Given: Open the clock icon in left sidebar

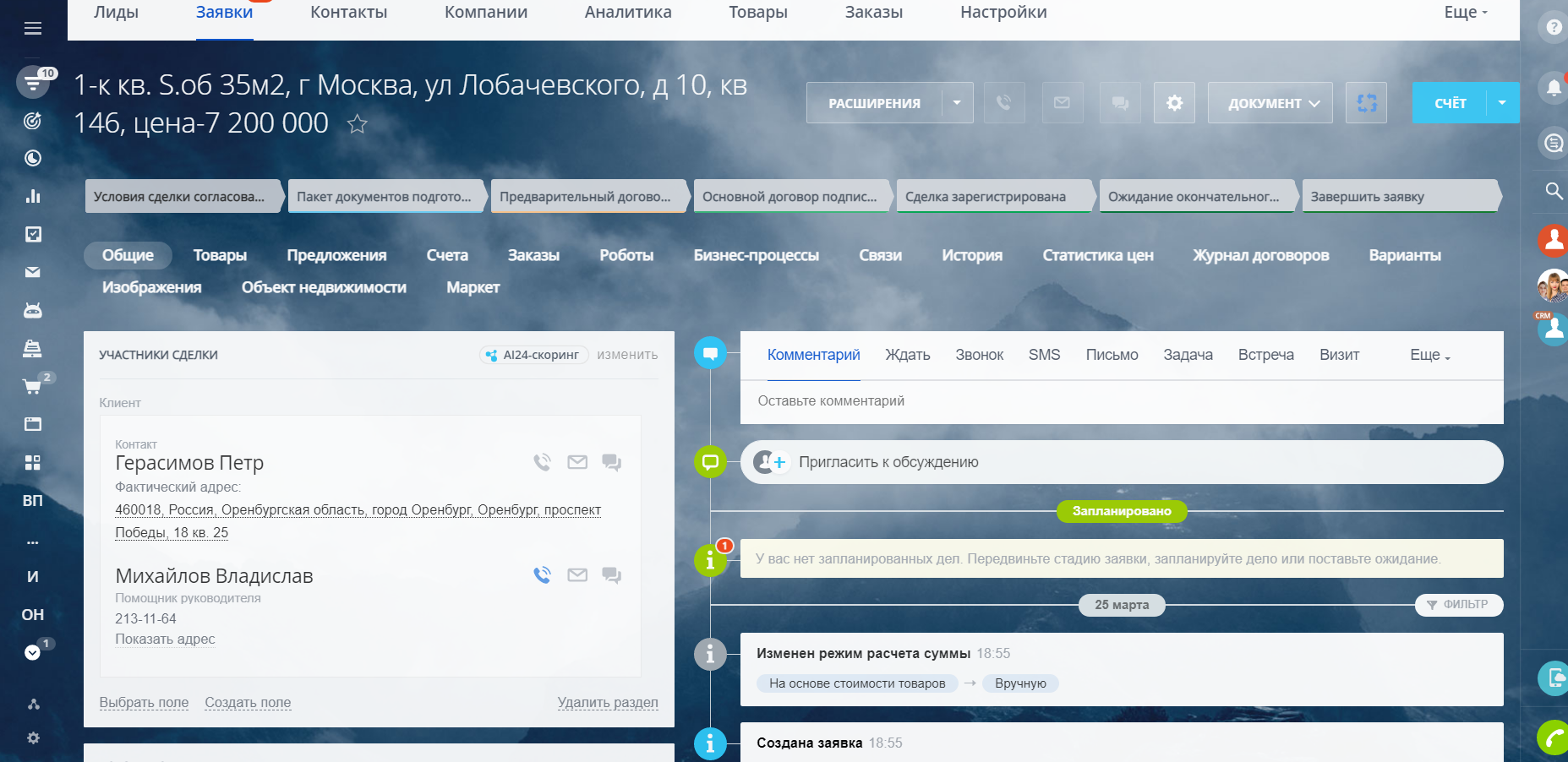Looking at the screenshot, I should pyautogui.click(x=33, y=158).
